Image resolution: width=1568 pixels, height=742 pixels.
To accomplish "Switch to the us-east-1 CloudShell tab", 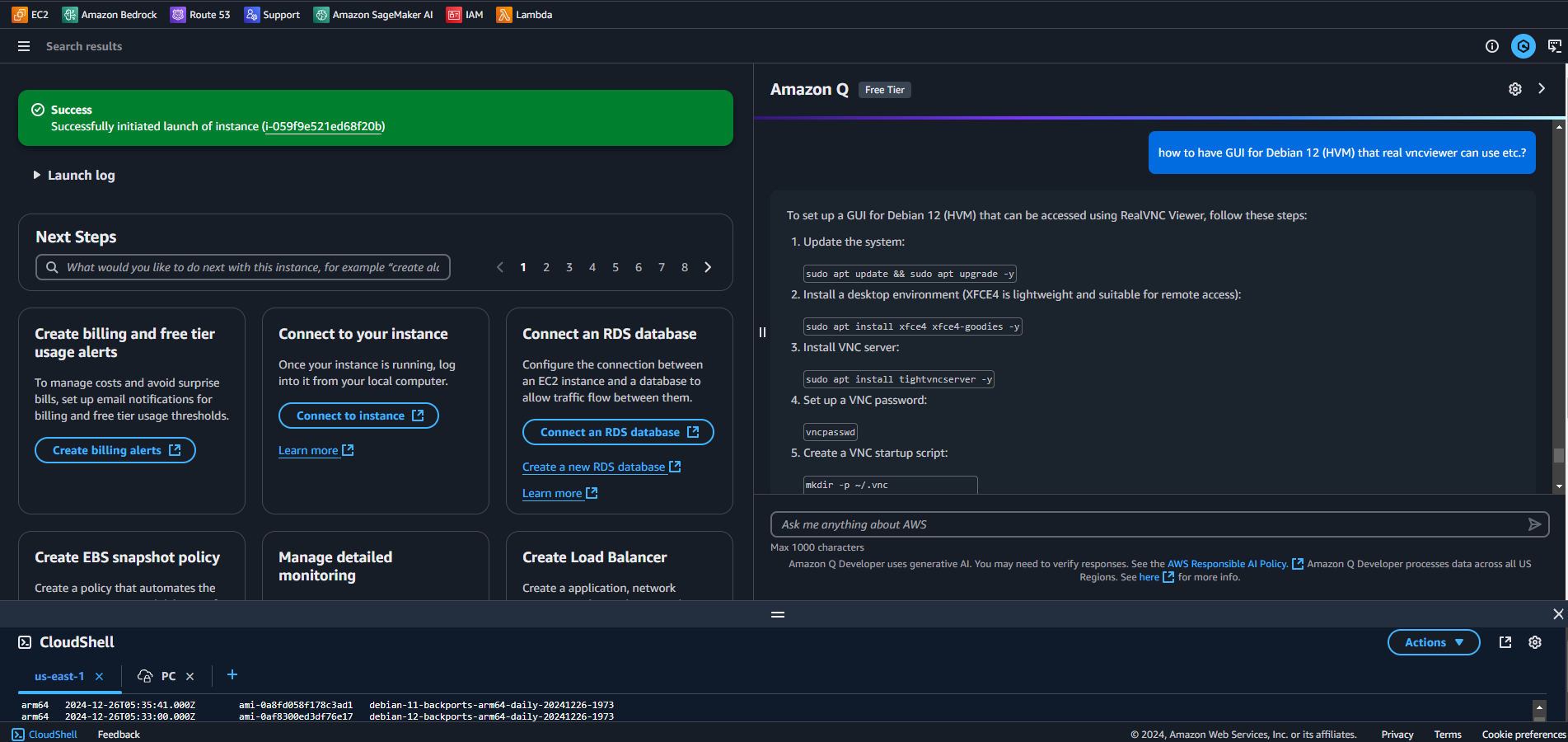I will coord(59,676).
